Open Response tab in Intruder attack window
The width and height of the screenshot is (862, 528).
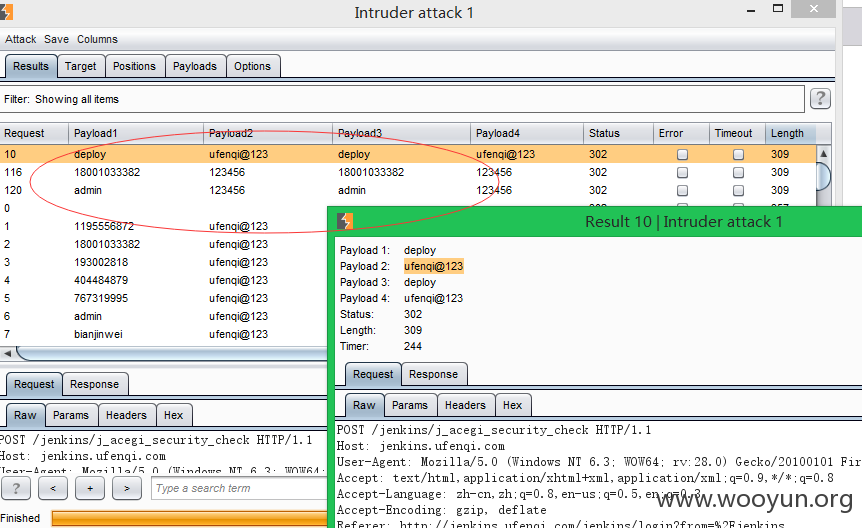click(x=94, y=384)
